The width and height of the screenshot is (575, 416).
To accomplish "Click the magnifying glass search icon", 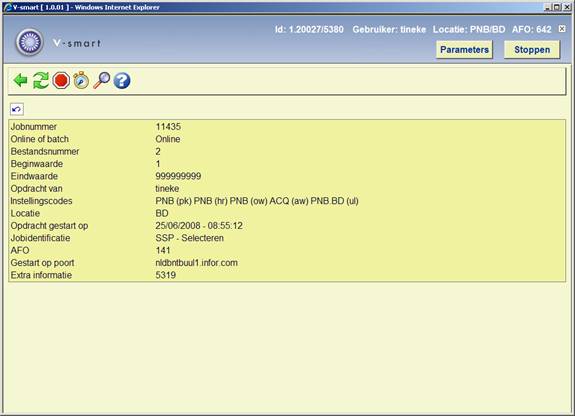I will (x=102, y=80).
